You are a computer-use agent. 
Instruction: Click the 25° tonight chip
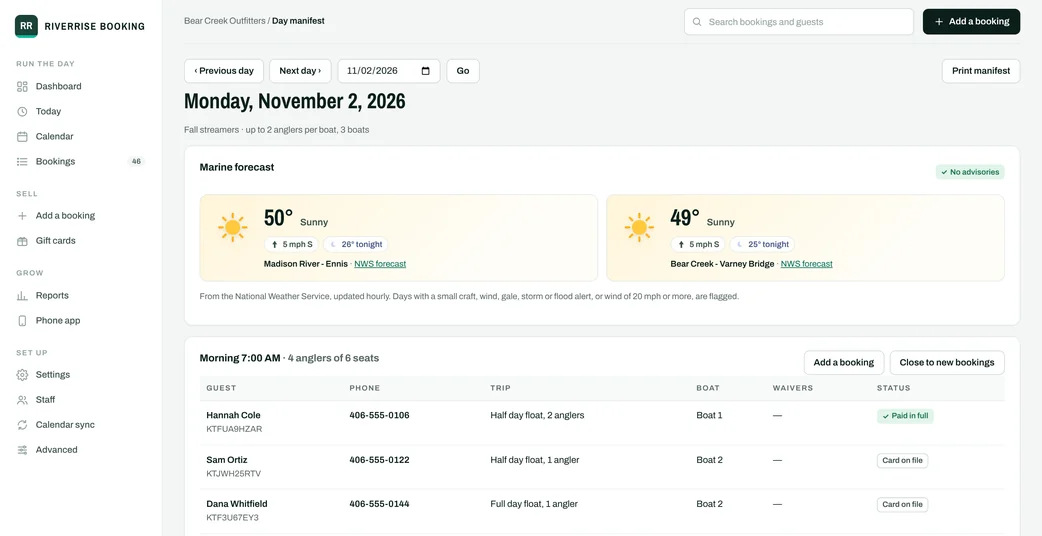point(762,244)
